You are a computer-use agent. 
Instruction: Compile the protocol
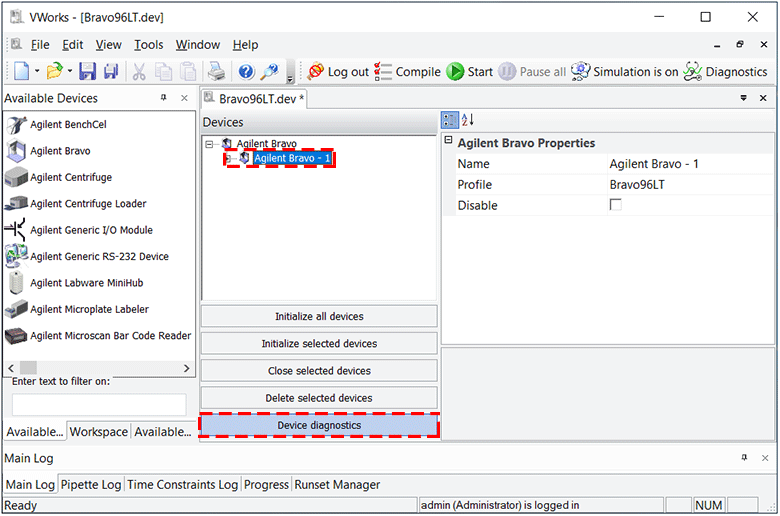coord(407,72)
